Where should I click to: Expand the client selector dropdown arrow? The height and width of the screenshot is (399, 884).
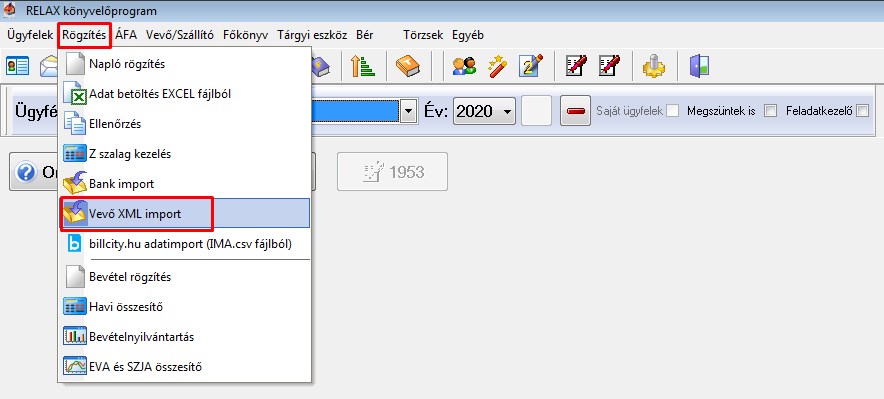(x=409, y=111)
